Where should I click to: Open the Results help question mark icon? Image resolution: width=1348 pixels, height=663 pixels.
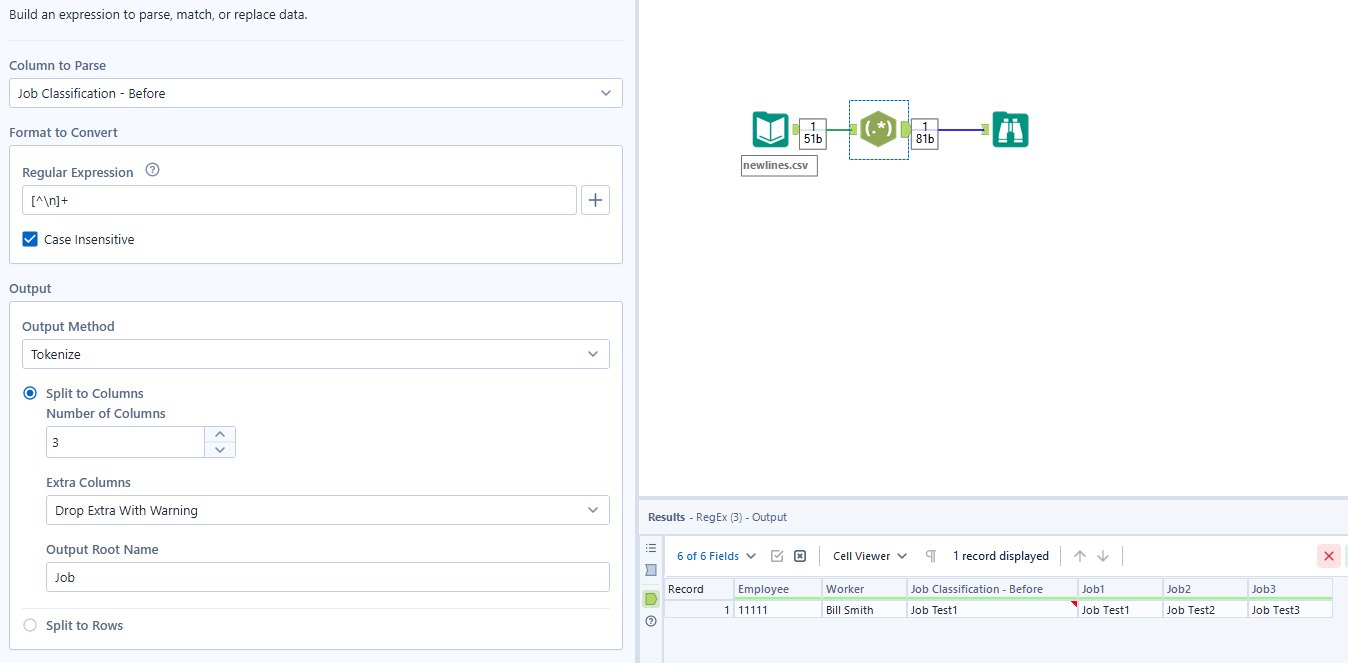[651, 621]
